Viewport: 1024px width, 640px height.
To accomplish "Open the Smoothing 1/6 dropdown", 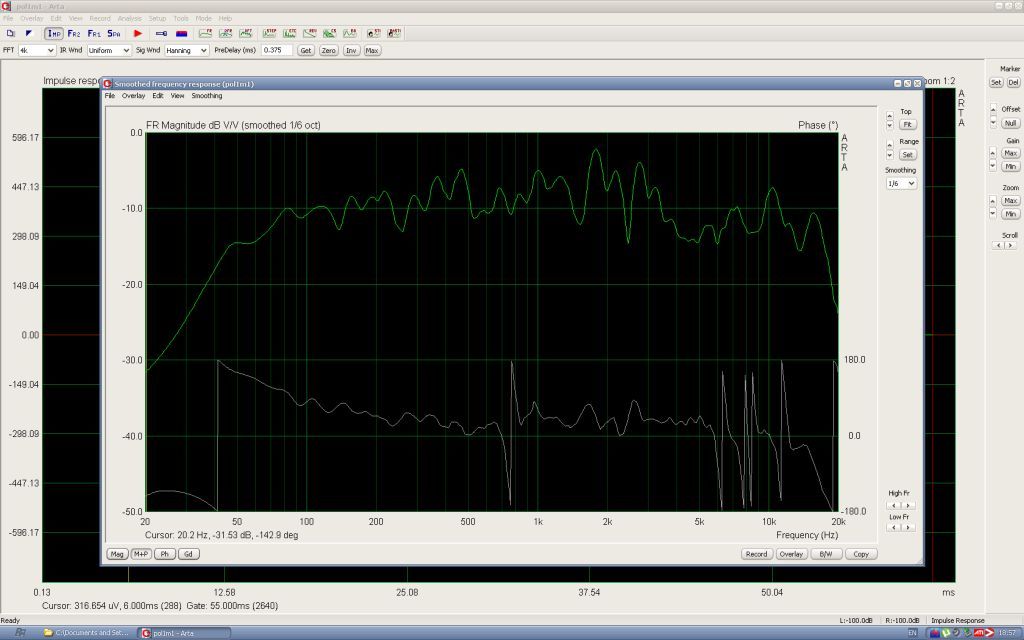I will click(x=901, y=184).
